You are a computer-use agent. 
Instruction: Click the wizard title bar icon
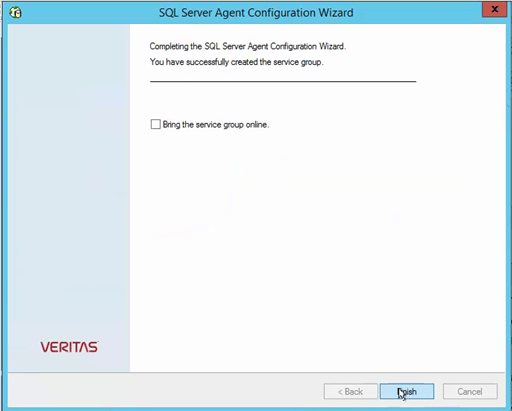15,13
